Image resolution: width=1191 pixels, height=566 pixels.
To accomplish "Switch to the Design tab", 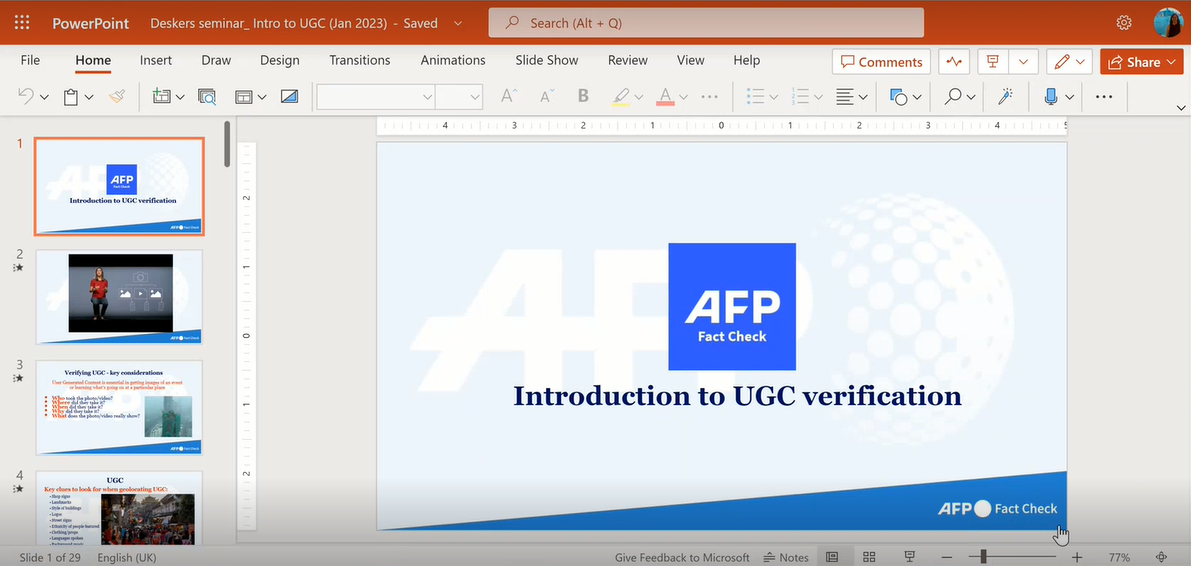I will pos(279,60).
